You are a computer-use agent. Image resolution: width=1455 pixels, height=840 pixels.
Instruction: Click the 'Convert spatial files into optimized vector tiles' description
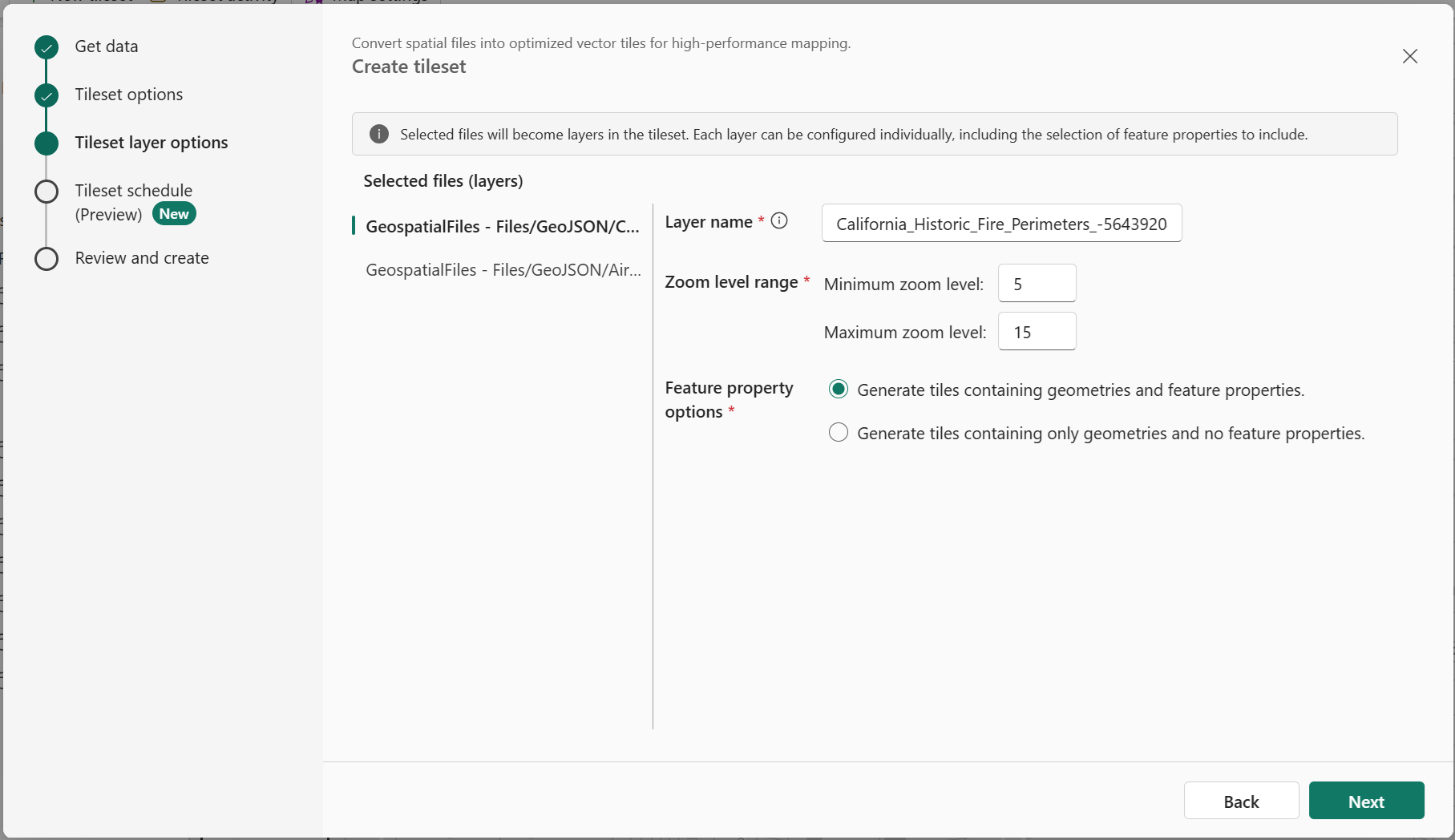pos(601,43)
